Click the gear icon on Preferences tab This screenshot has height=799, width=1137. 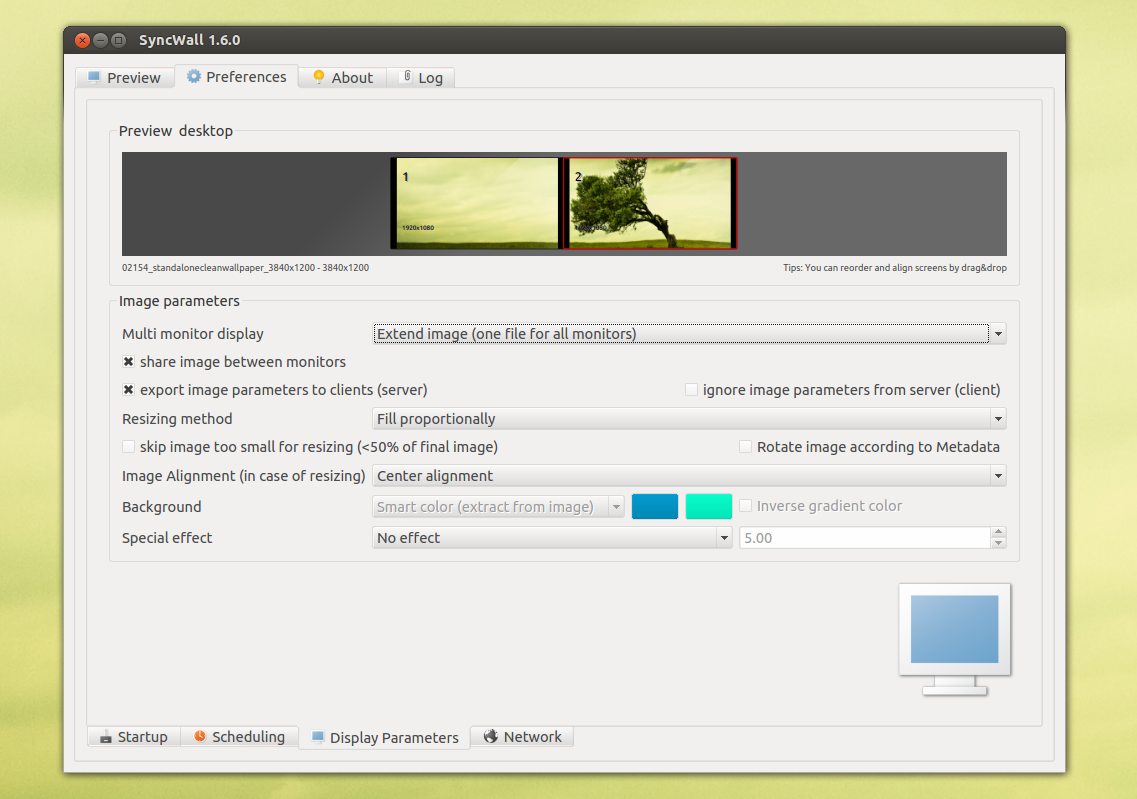(194, 76)
